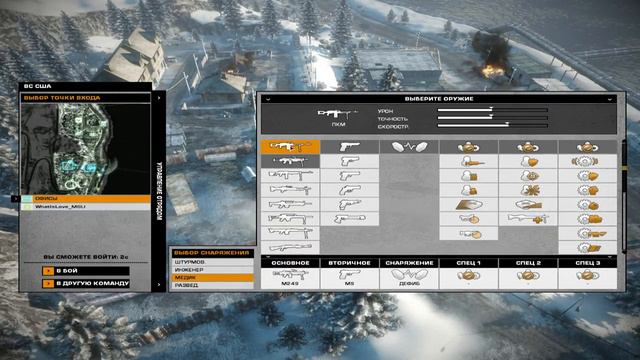Viewport: 640px width, 360px height.
Task: Click the left chevron of ВЫБЕРИТЕ ОРУЖИЕ header
Action: pos(268,99)
